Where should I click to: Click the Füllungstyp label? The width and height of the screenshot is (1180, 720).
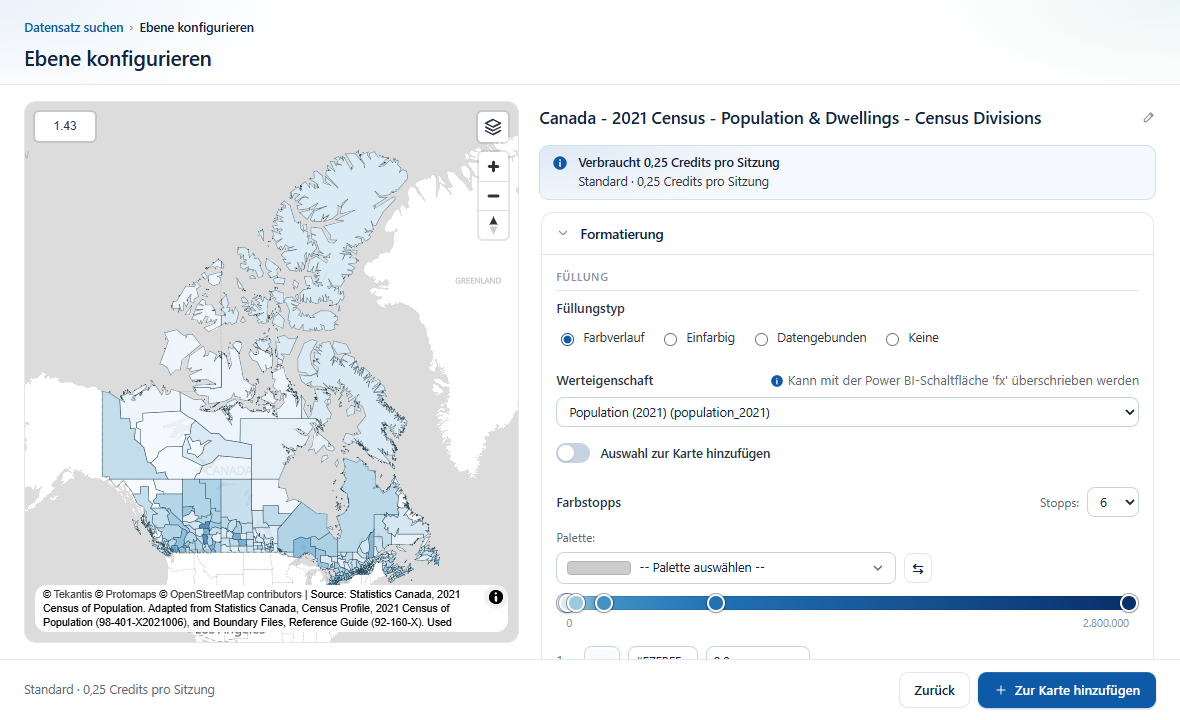click(x=591, y=308)
